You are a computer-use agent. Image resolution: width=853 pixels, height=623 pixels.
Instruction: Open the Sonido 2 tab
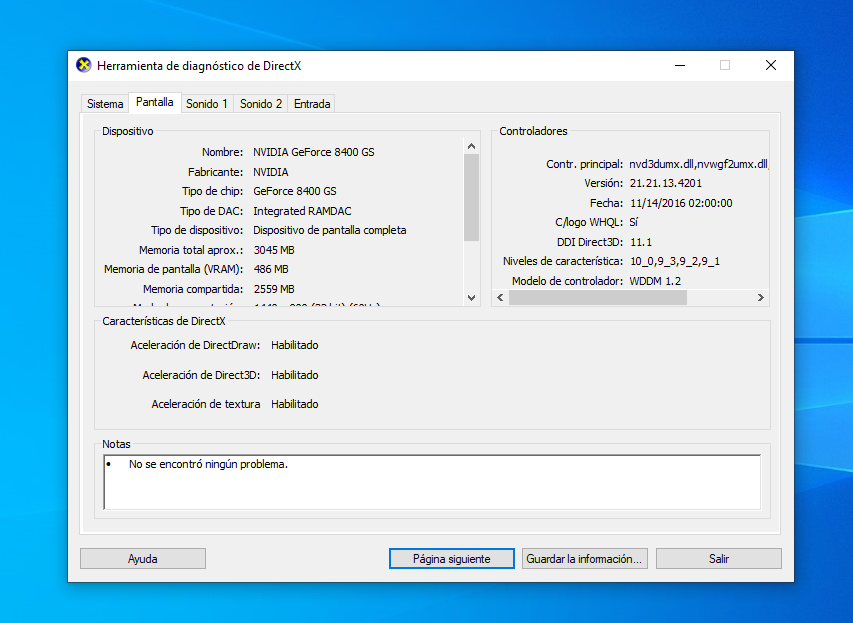coord(261,104)
